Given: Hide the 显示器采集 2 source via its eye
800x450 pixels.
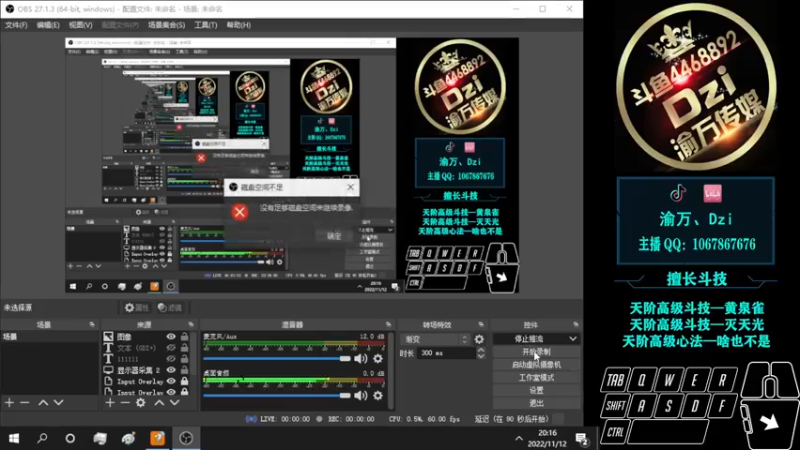Looking at the screenshot, I should click(x=171, y=370).
